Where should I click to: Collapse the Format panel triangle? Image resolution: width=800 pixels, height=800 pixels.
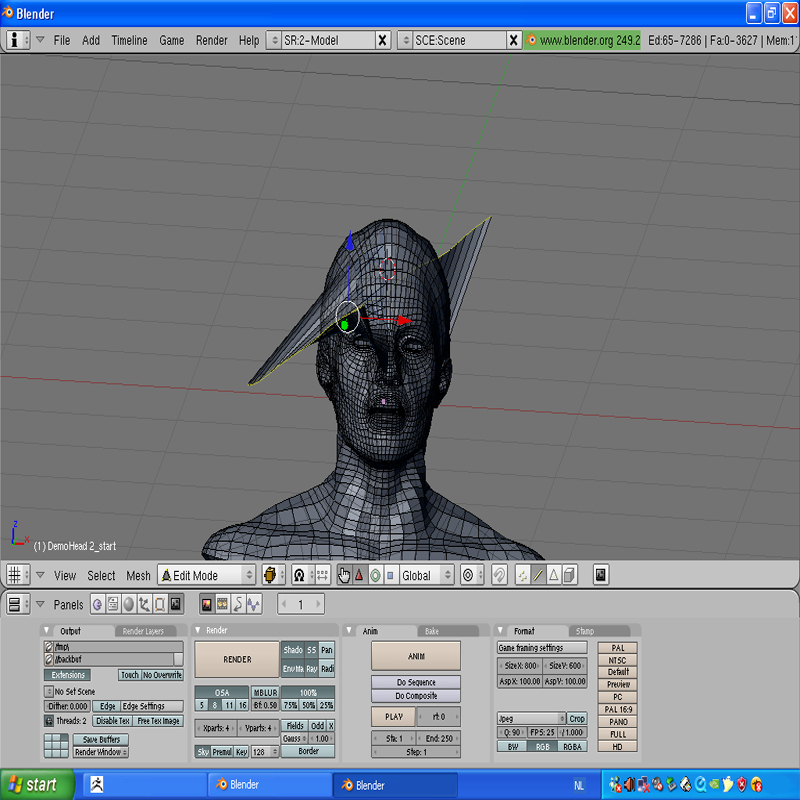pyautogui.click(x=501, y=631)
